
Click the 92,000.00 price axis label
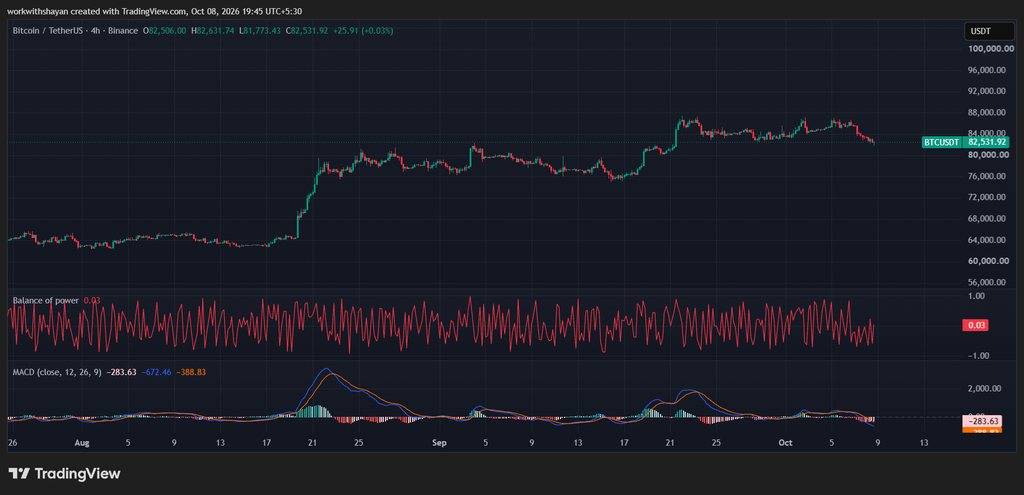[989, 91]
